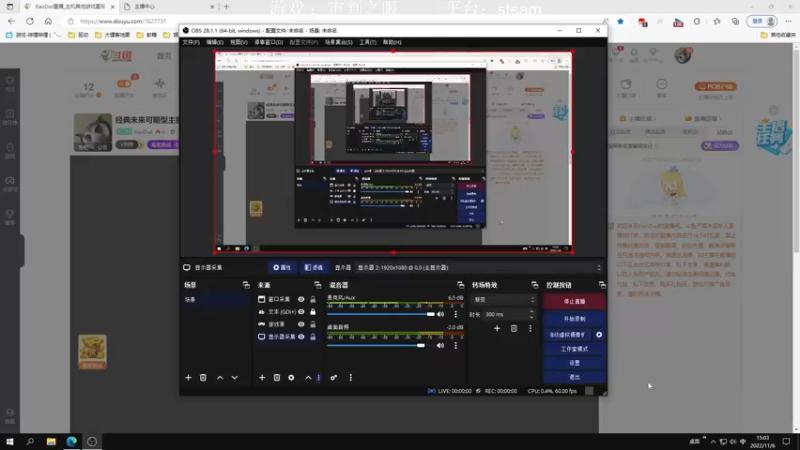This screenshot has width=800, height=450.
Task: Open 麦克风/Aux channel three-dot options
Action: 456,314
